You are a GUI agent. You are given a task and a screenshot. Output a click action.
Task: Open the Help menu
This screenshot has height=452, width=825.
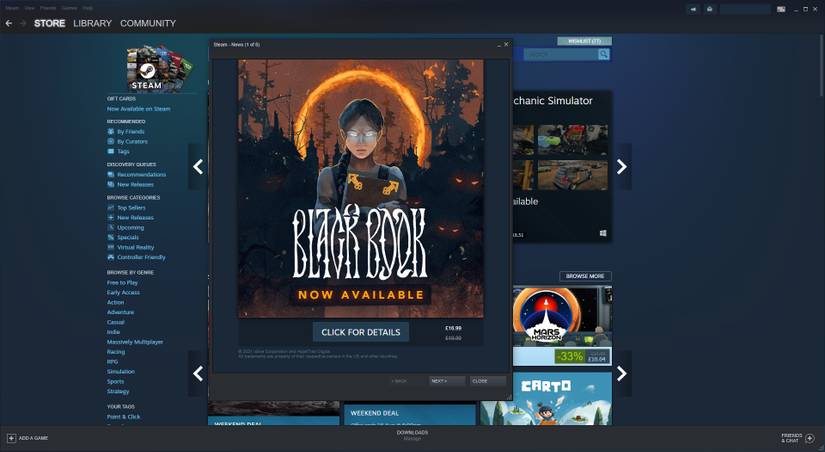(x=88, y=8)
